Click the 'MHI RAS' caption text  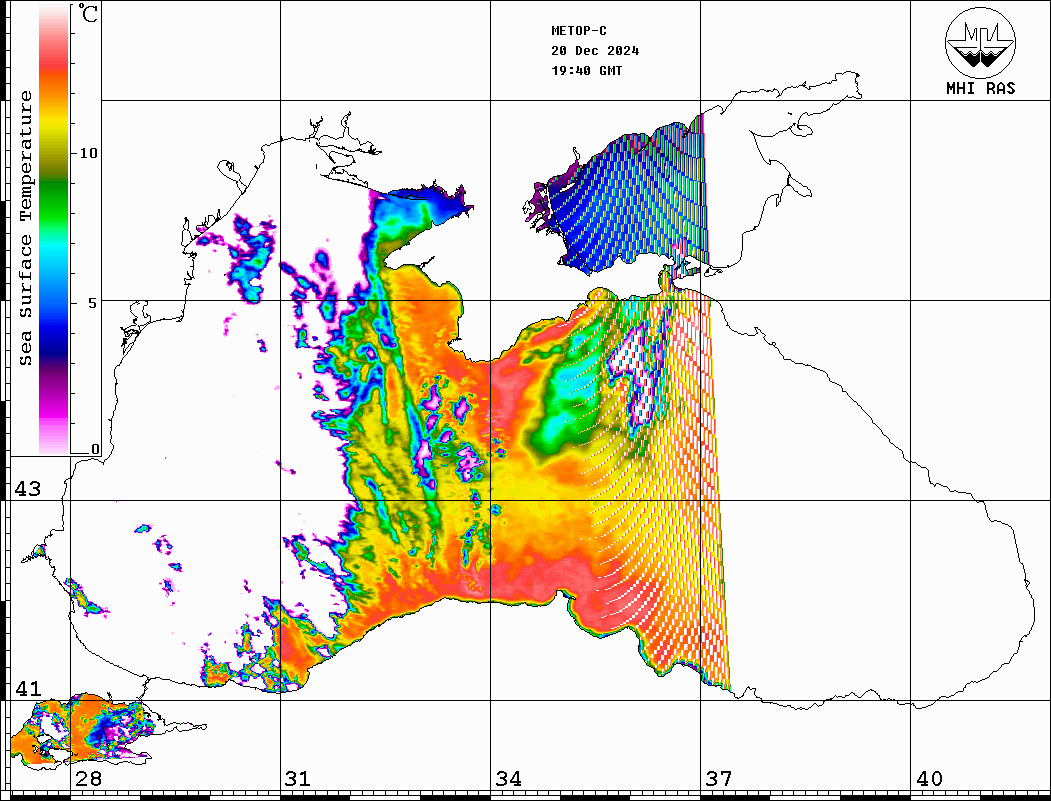(x=981, y=88)
